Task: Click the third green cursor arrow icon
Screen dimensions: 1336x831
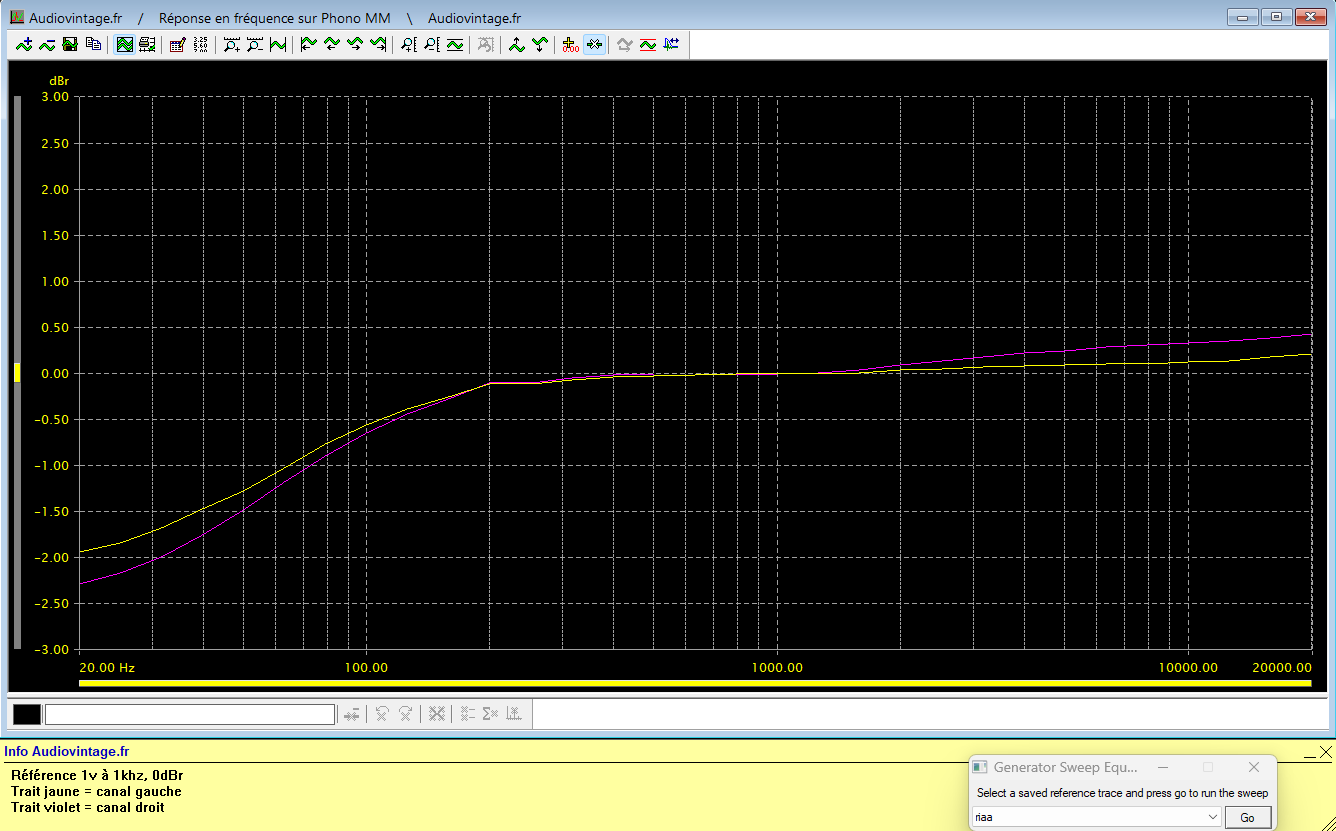Action: pyautogui.click(x=355, y=44)
